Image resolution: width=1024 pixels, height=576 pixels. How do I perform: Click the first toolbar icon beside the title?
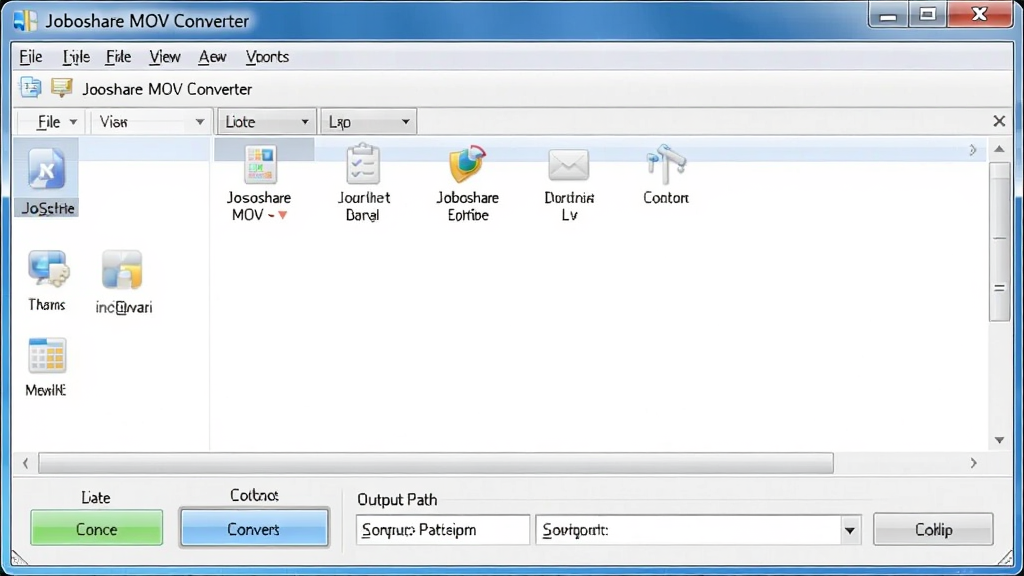click(30, 88)
